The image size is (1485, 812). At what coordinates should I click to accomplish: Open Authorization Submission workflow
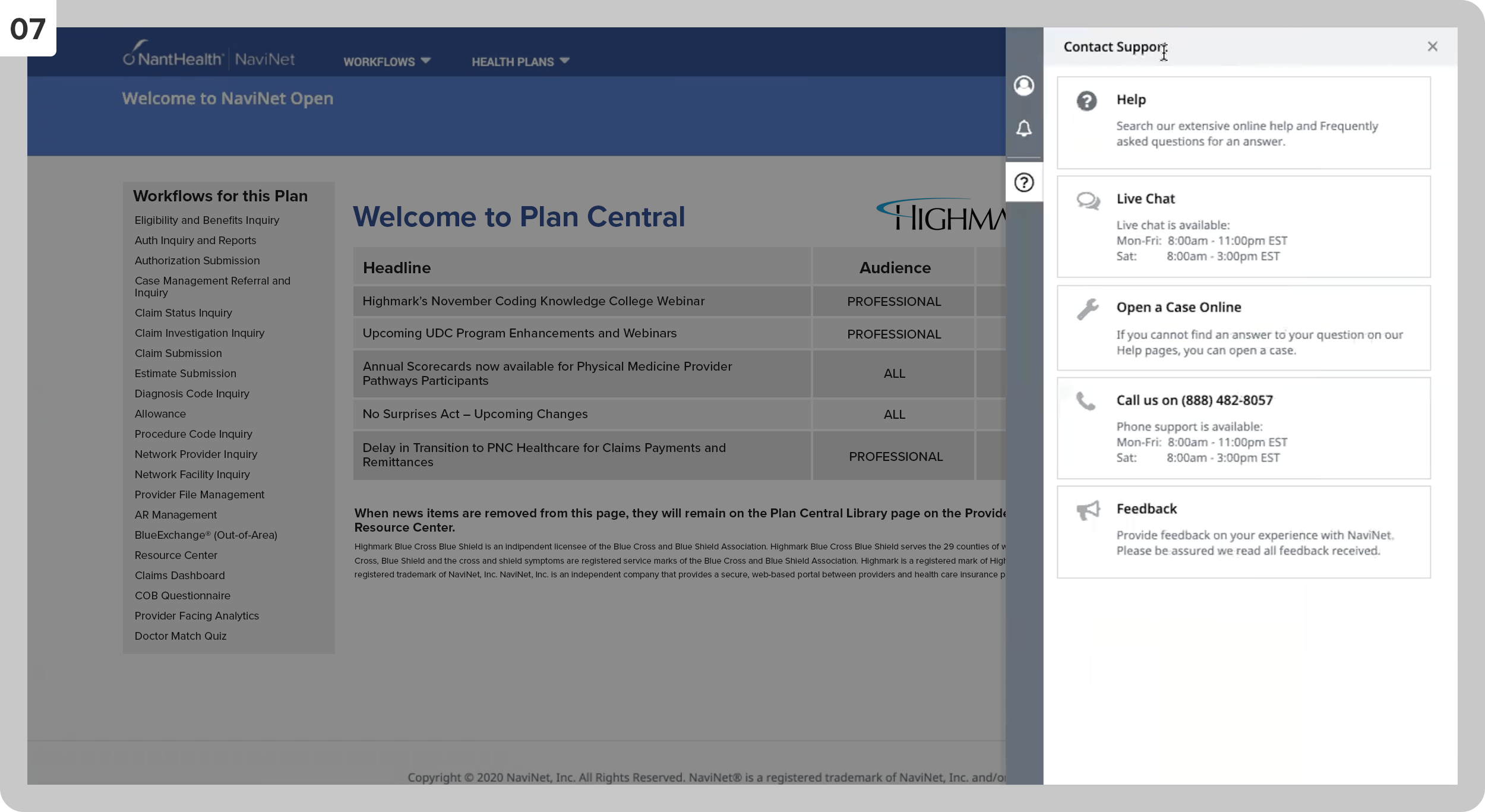pos(197,260)
